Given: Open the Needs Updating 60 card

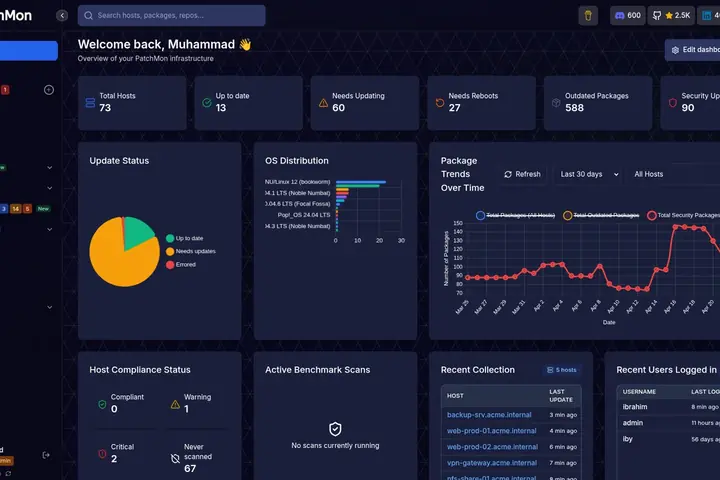Looking at the screenshot, I should click(365, 103).
